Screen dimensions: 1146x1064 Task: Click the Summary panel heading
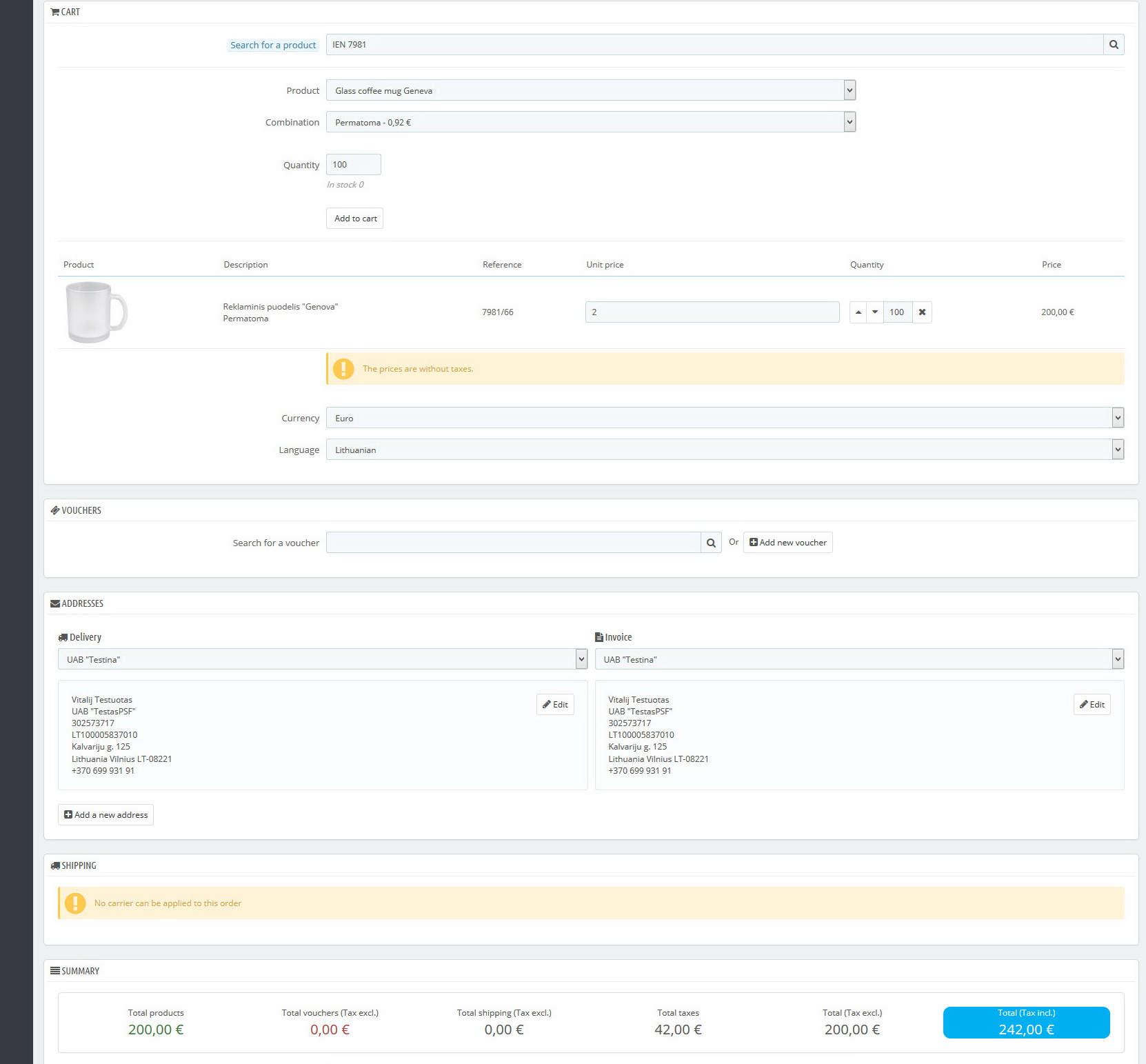[x=75, y=971]
